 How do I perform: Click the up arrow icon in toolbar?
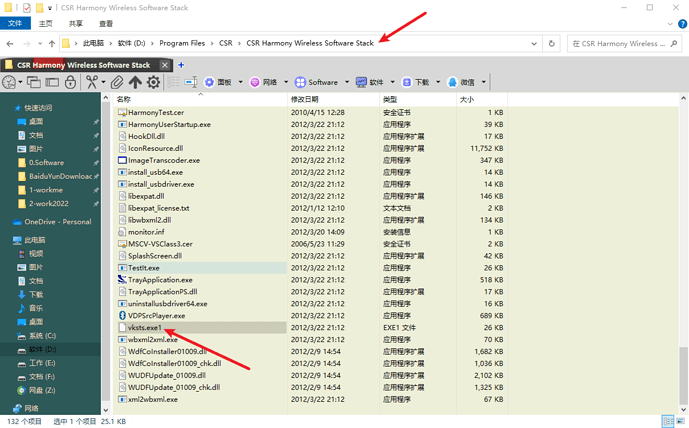(135, 82)
